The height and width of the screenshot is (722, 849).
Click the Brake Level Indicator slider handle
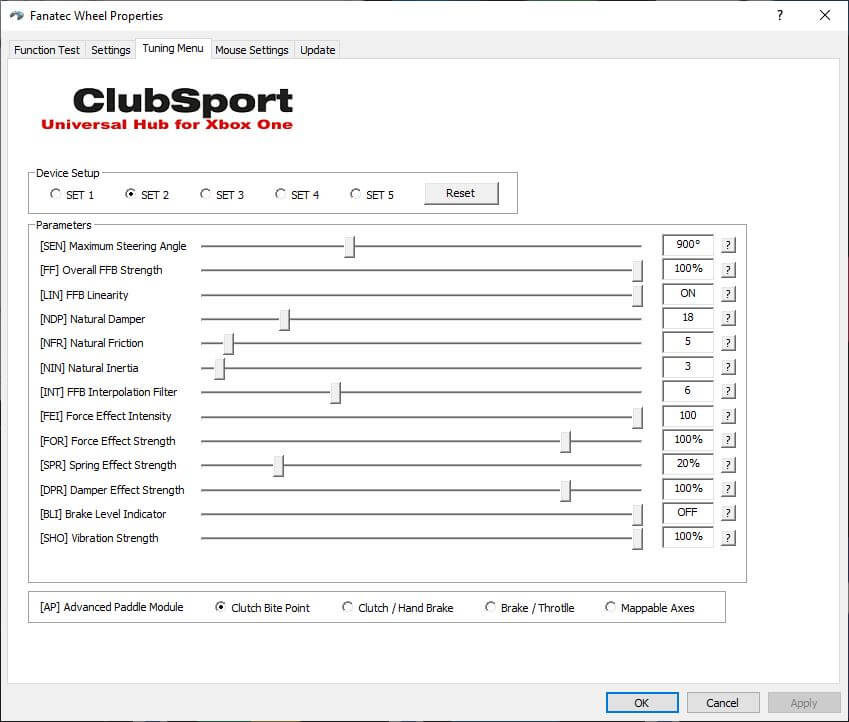point(637,514)
